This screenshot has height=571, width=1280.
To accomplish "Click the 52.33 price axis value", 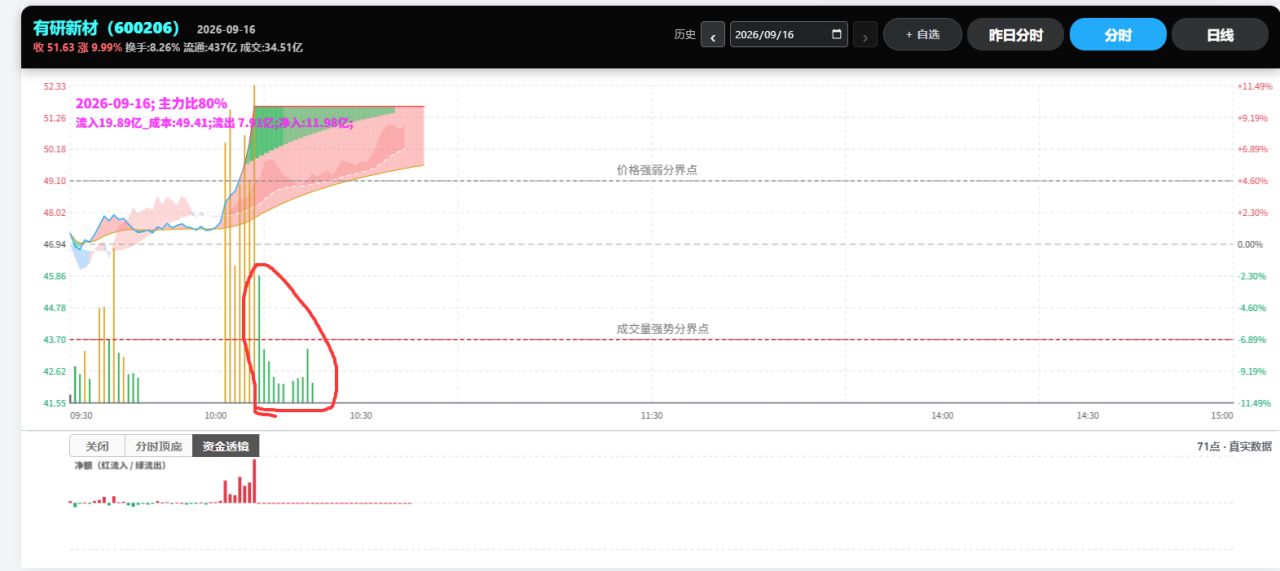I will 55,87.
